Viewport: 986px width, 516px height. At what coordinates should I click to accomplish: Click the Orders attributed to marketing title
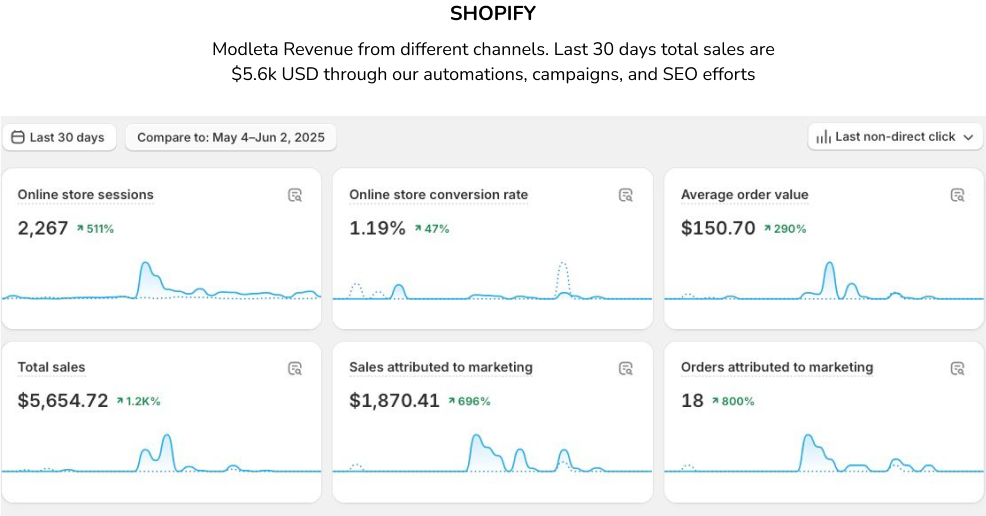(x=777, y=367)
